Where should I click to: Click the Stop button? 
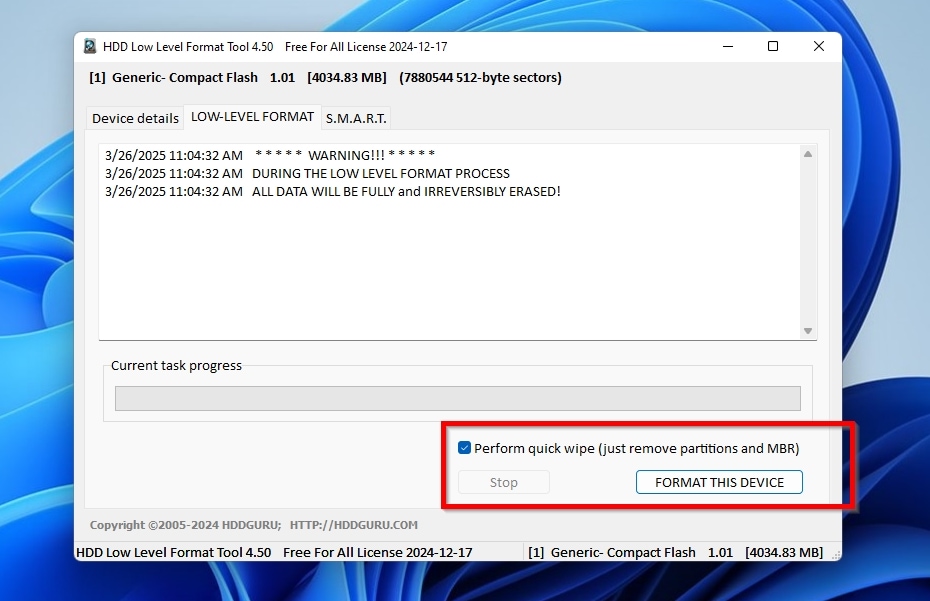coord(503,481)
